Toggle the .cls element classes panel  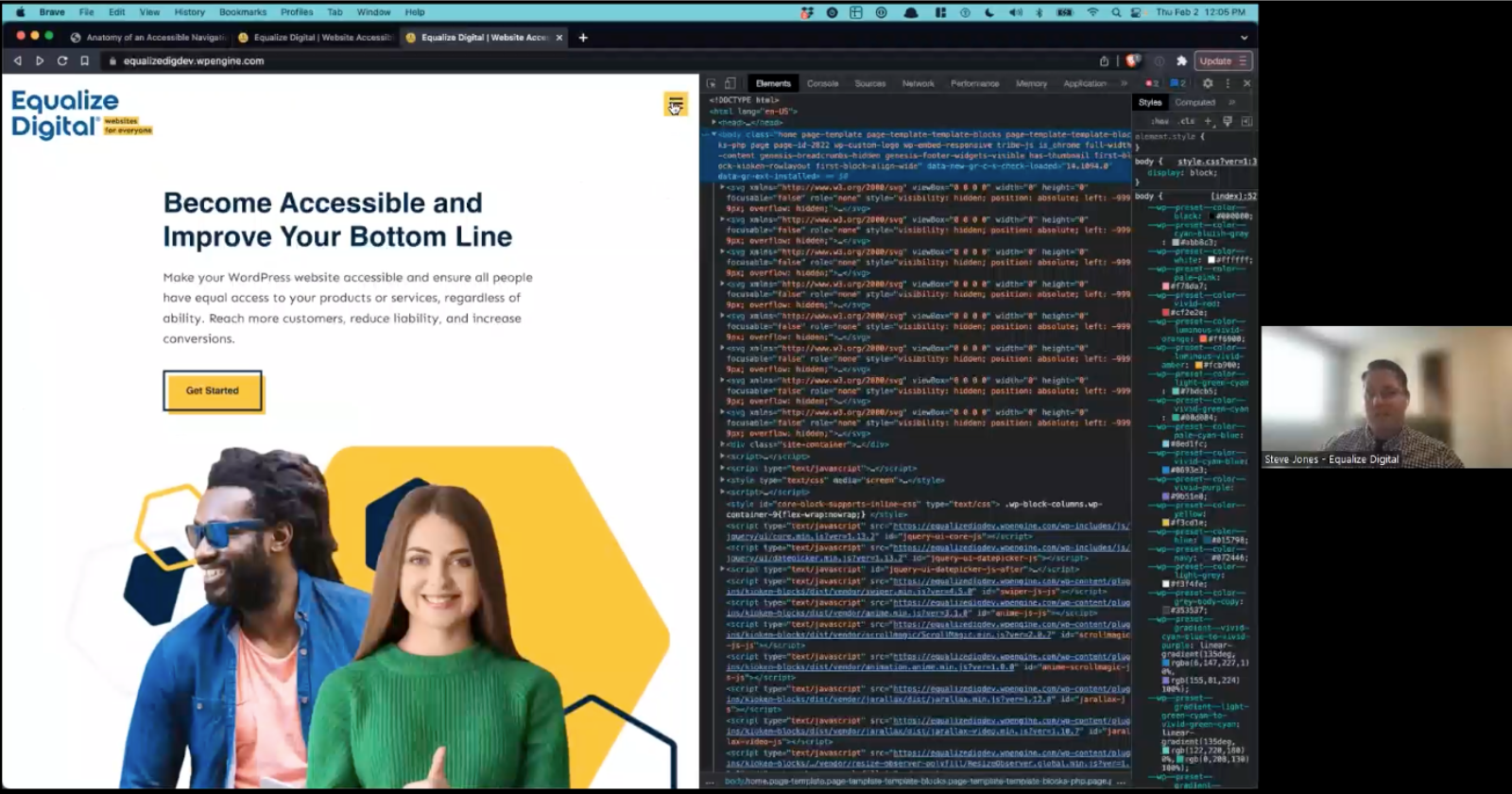[x=1187, y=121]
